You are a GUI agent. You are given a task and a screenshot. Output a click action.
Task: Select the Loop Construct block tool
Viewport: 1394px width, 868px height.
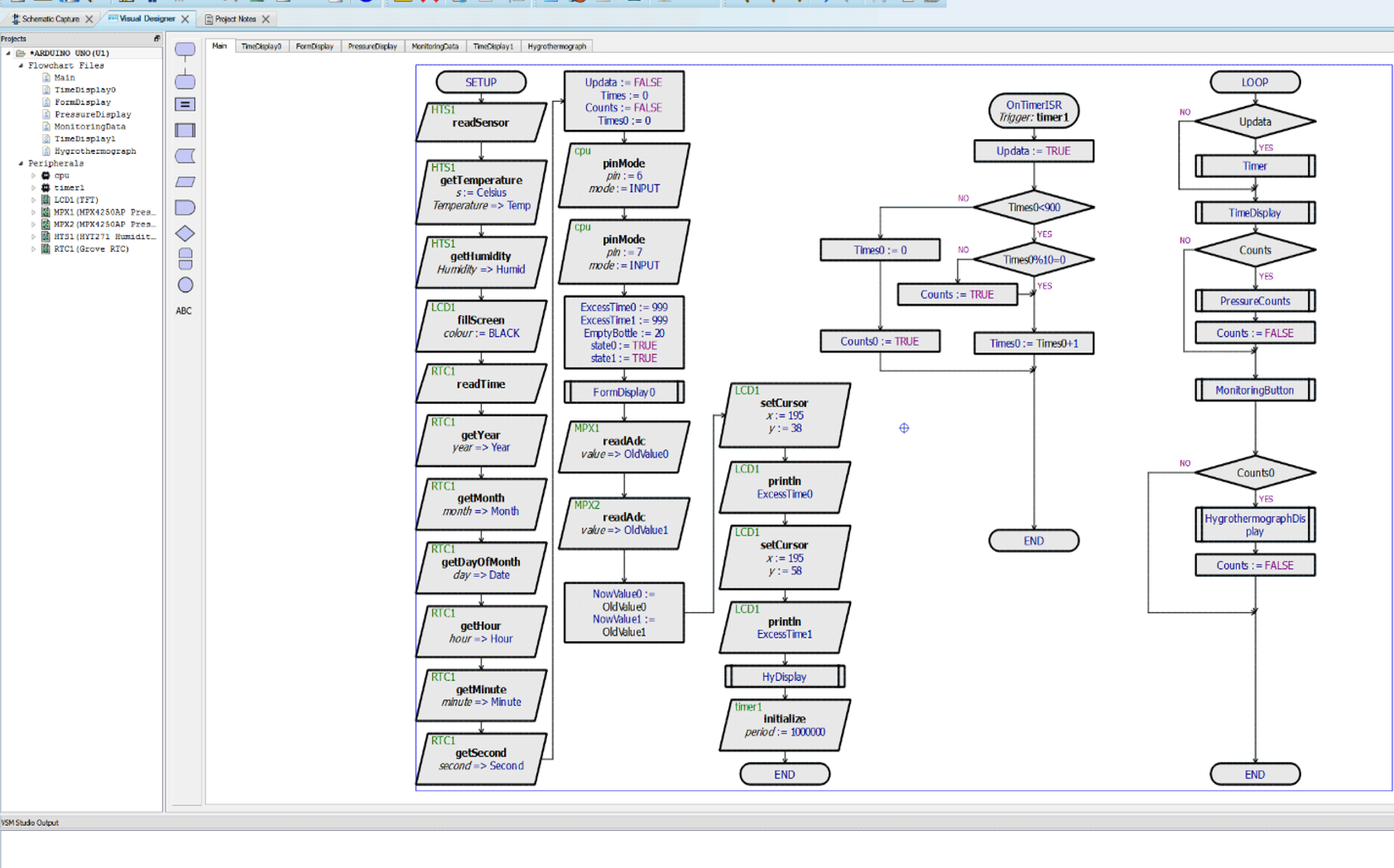pos(185,259)
